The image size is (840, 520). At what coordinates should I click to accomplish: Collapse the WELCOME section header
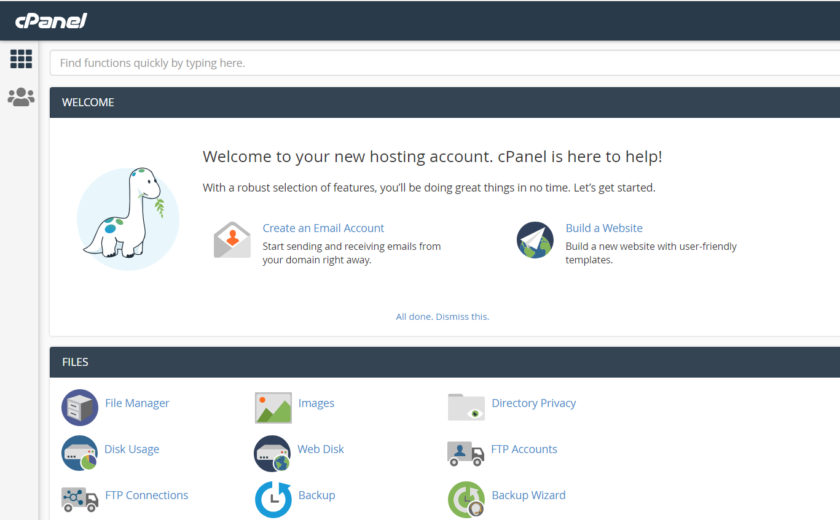[x=445, y=102]
